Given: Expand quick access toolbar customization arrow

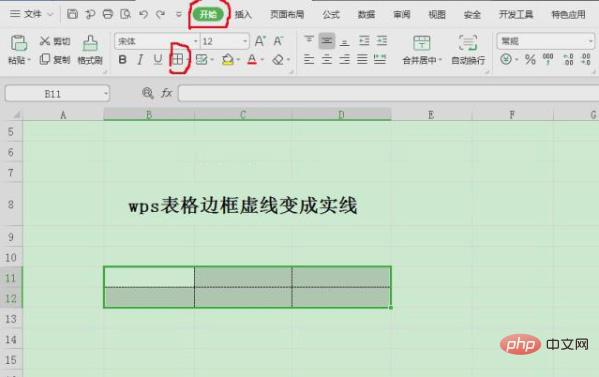Looking at the screenshot, I should pyautogui.click(x=179, y=15).
